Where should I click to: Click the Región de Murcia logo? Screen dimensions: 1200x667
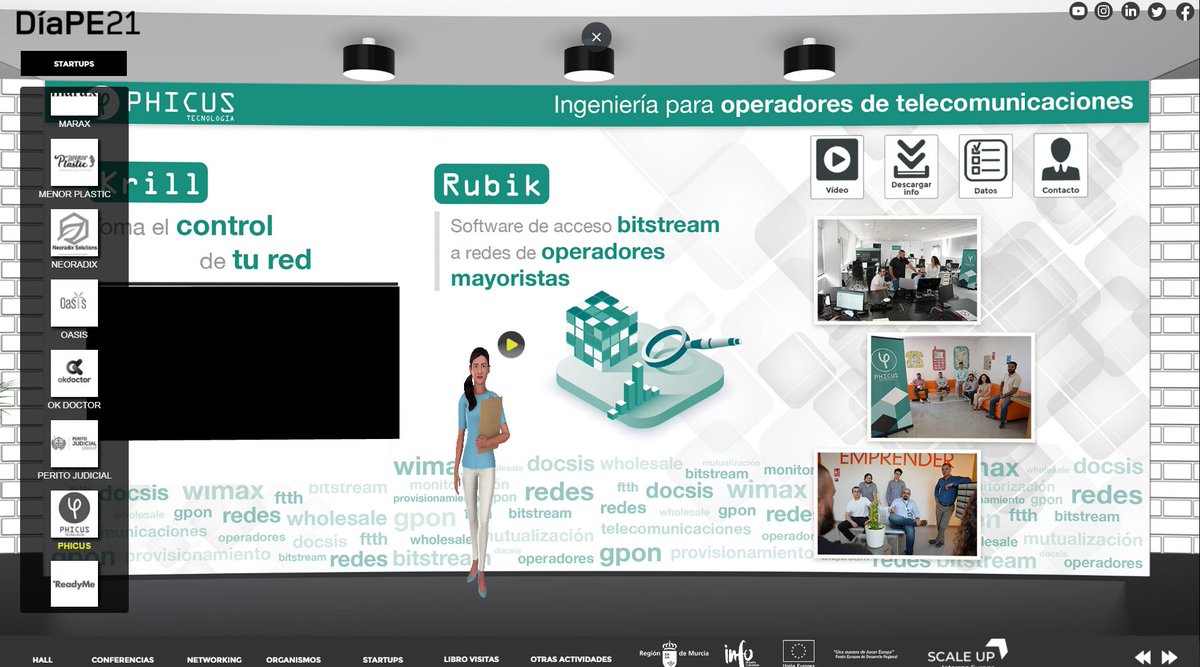click(x=674, y=654)
